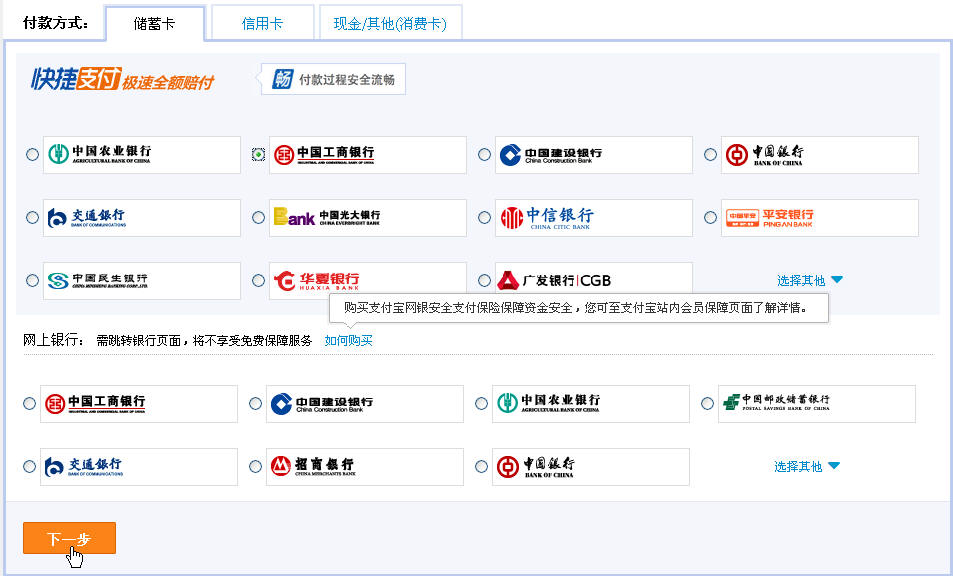Choose the 中国光大银行 radio button
This screenshot has height=576, width=953.
(x=258, y=217)
